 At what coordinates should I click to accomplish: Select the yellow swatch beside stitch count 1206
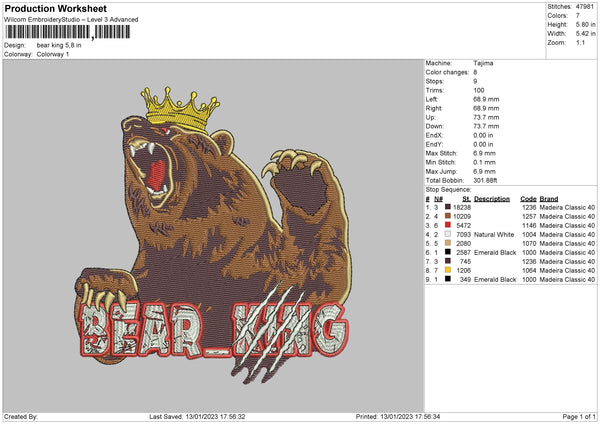pyautogui.click(x=447, y=270)
